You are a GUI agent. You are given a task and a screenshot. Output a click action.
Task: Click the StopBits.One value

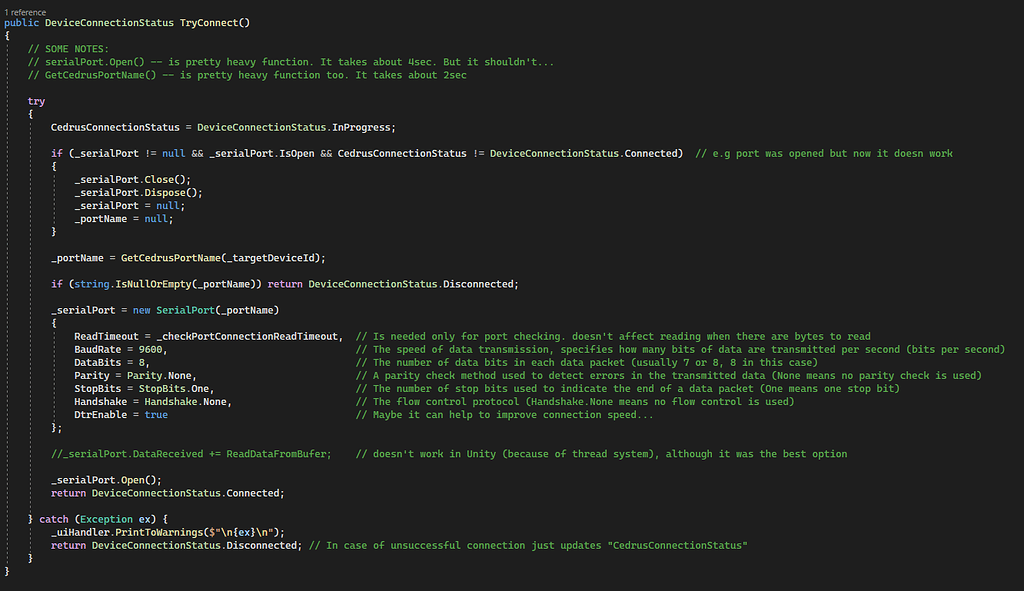(x=176, y=388)
